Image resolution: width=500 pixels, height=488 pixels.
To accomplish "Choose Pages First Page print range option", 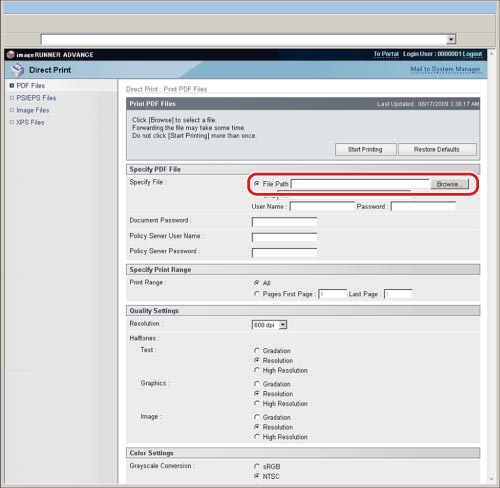I will tap(257, 294).
